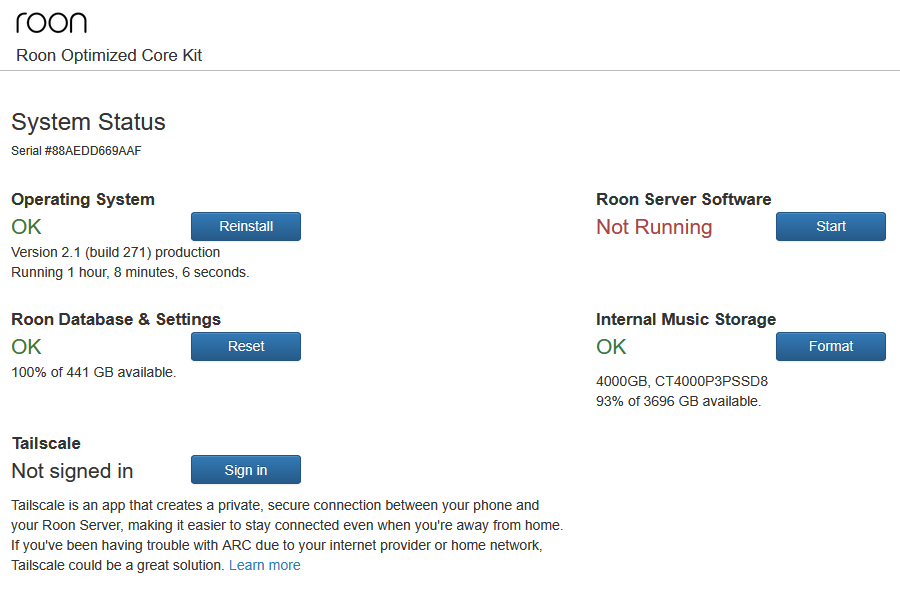Click the System Status heading
The height and width of the screenshot is (593, 900).
(x=88, y=123)
